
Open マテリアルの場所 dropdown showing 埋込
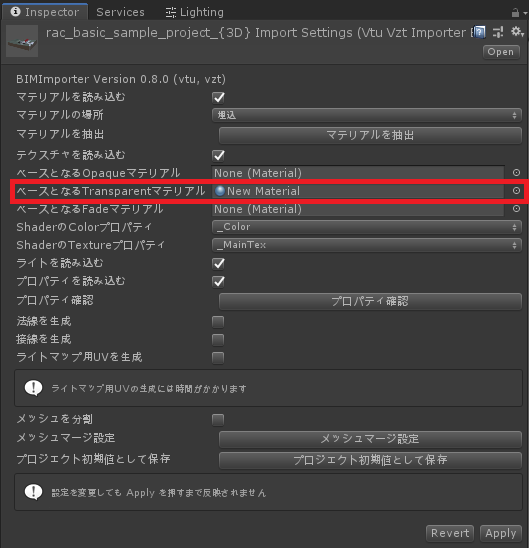point(367,115)
